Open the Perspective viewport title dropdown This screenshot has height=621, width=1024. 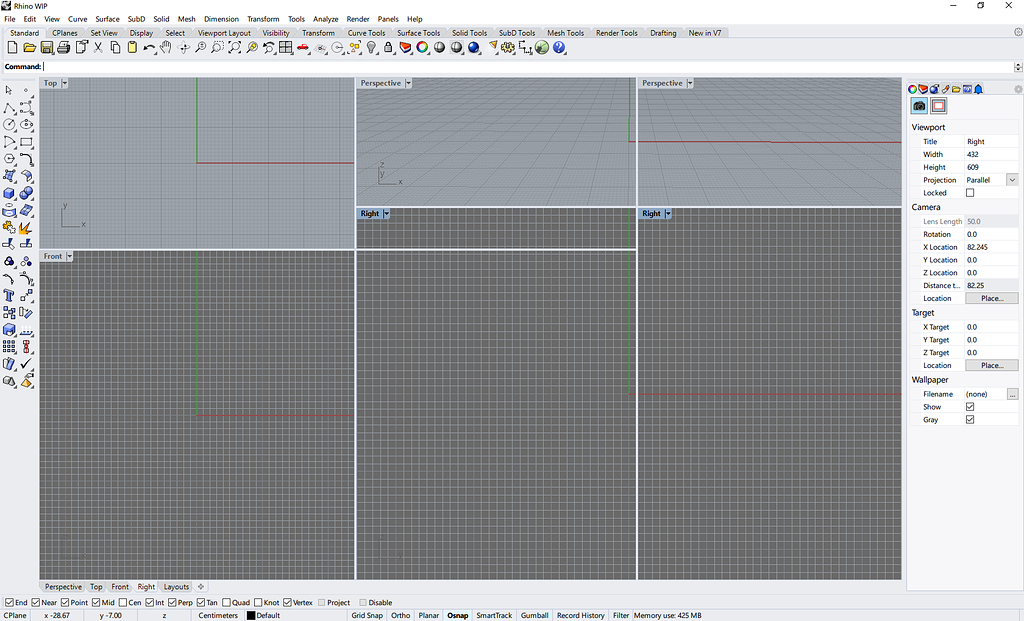[x=407, y=83]
